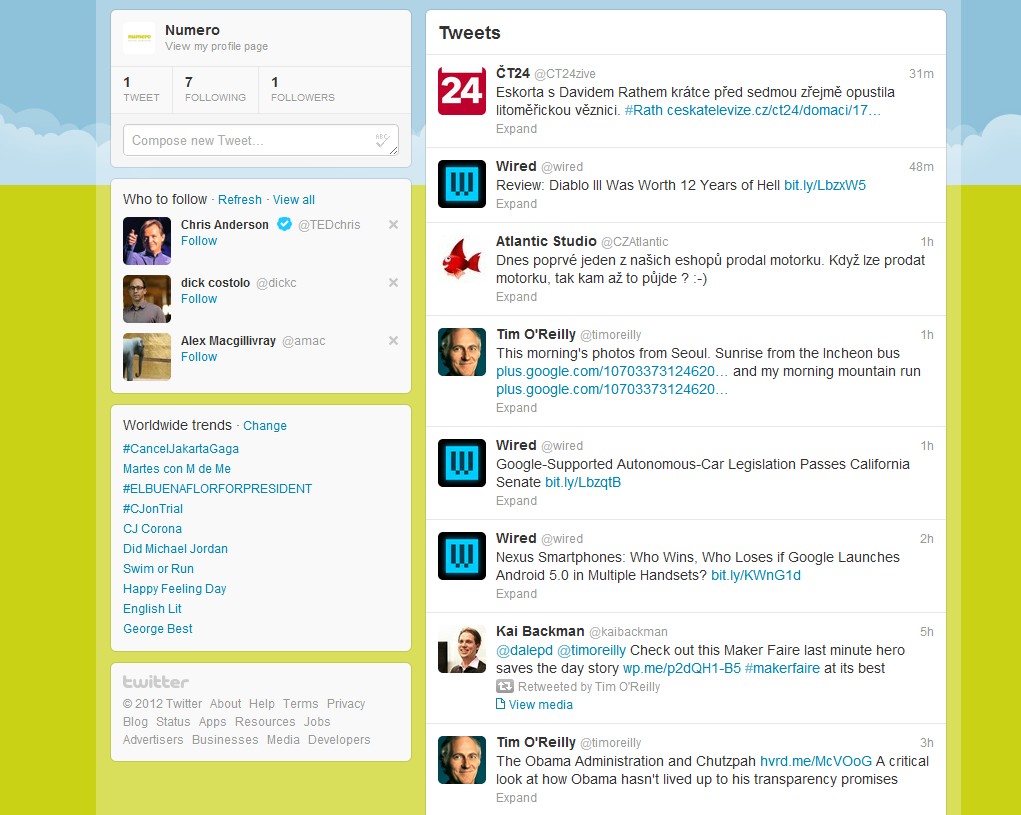
Task: Dismiss dick costolo follow suggestion
Action: pyautogui.click(x=393, y=283)
